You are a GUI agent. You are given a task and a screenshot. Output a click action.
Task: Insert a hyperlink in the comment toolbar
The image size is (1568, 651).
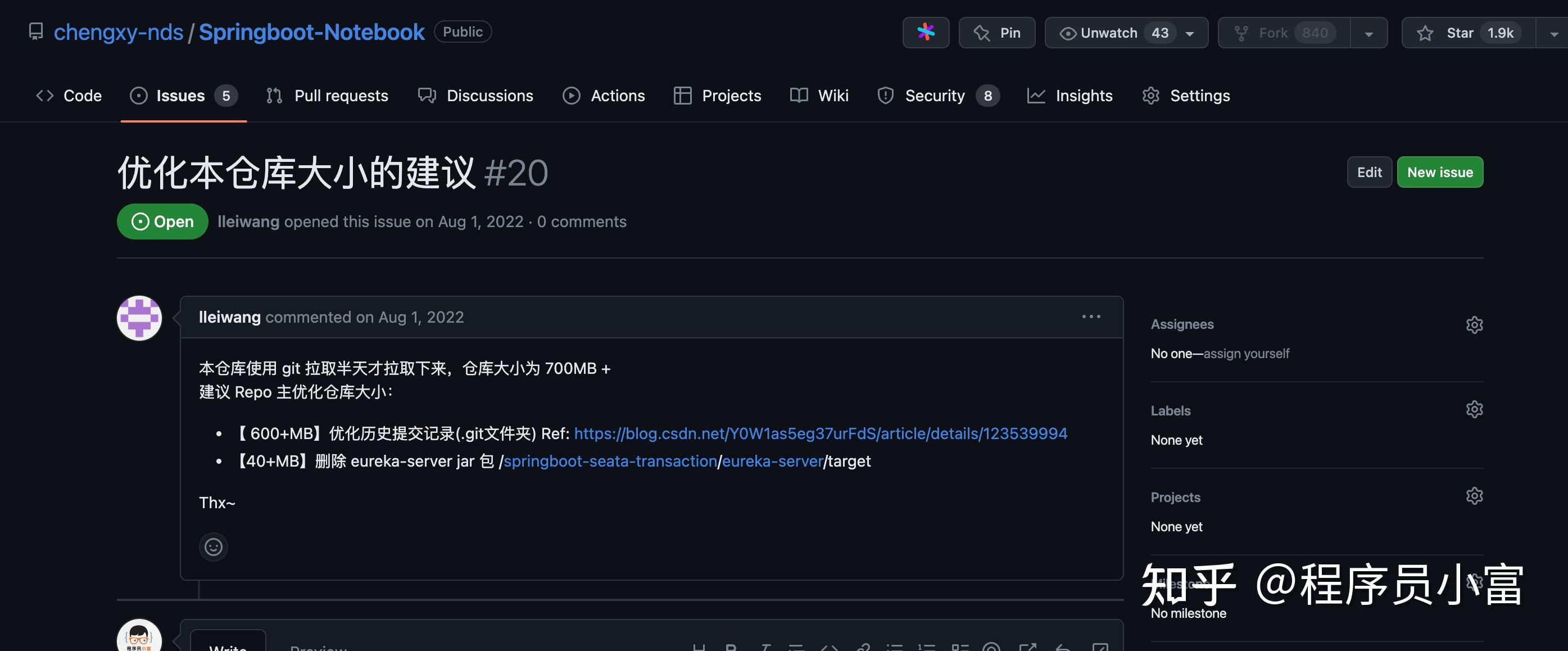(863, 648)
